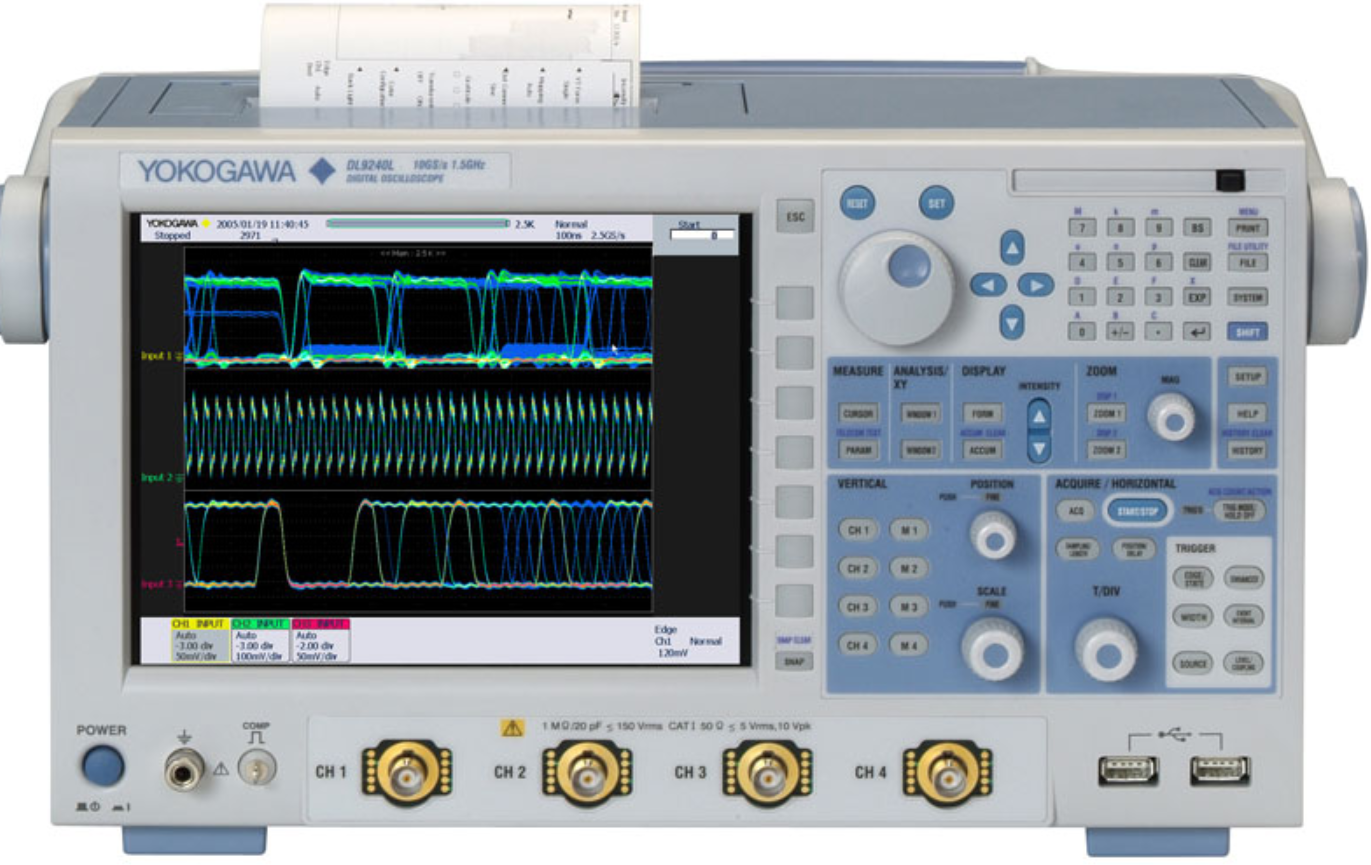Toggle math trace M 2 display
The image size is (1371, 865).
coord(909,568)
